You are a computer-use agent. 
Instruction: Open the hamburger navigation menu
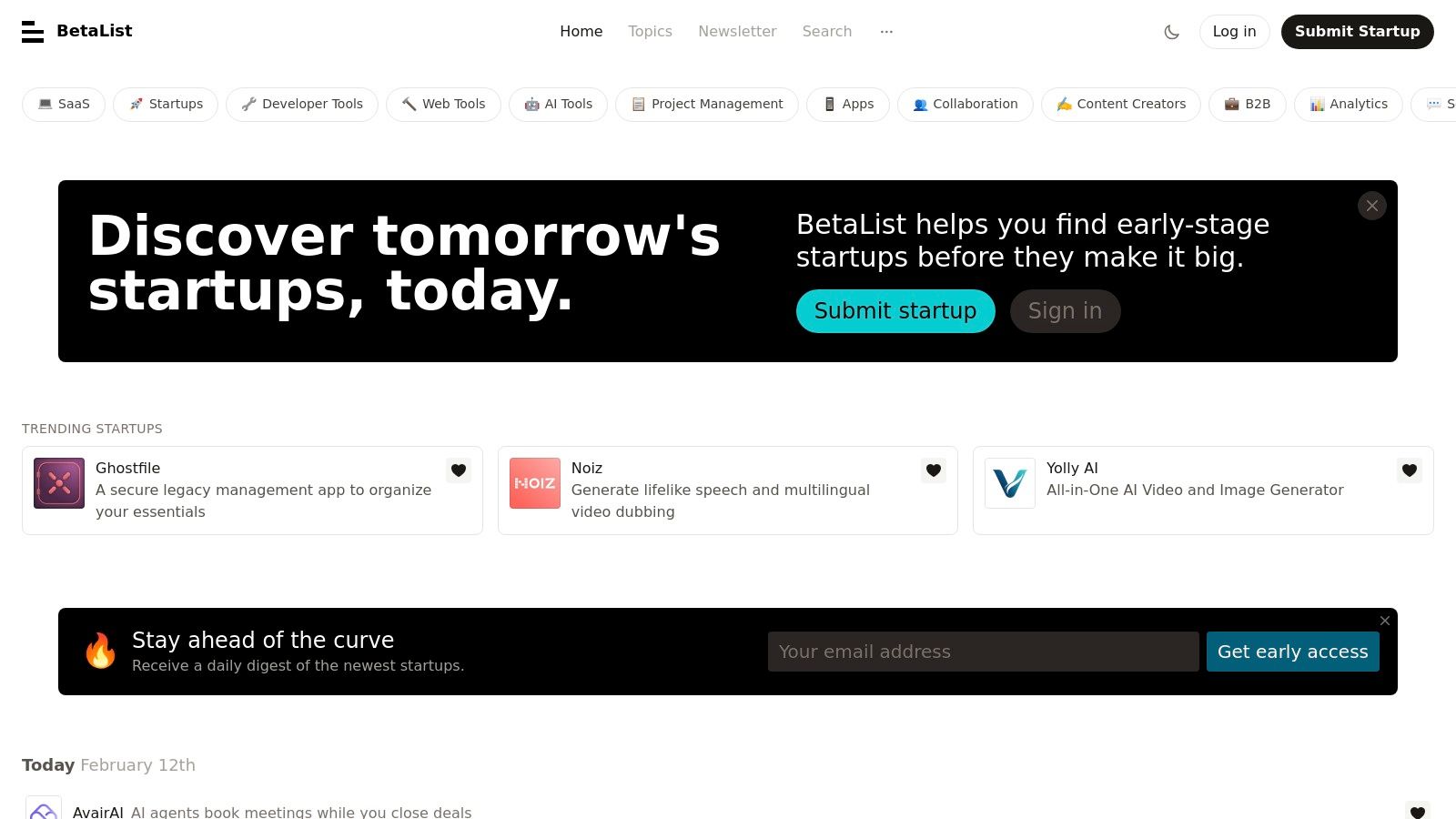[x=33, y=32]
